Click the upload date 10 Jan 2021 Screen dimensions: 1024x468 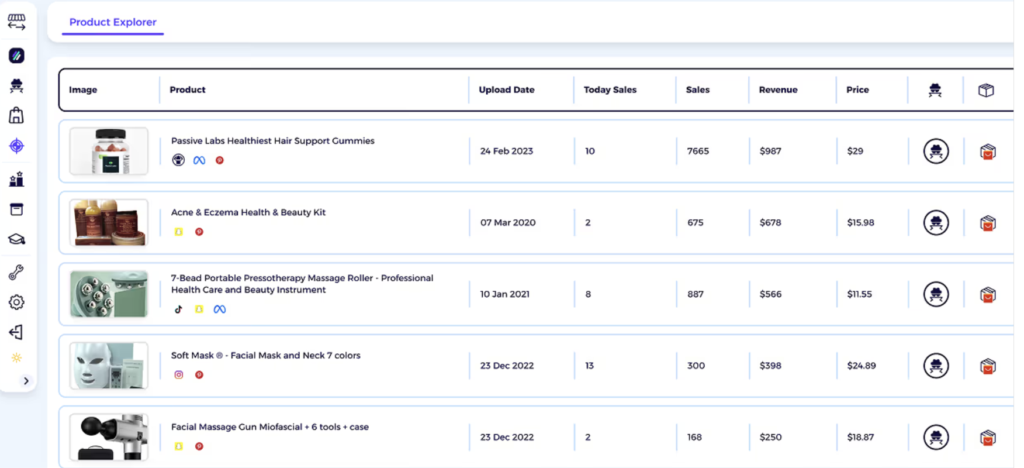pos(505,294)
